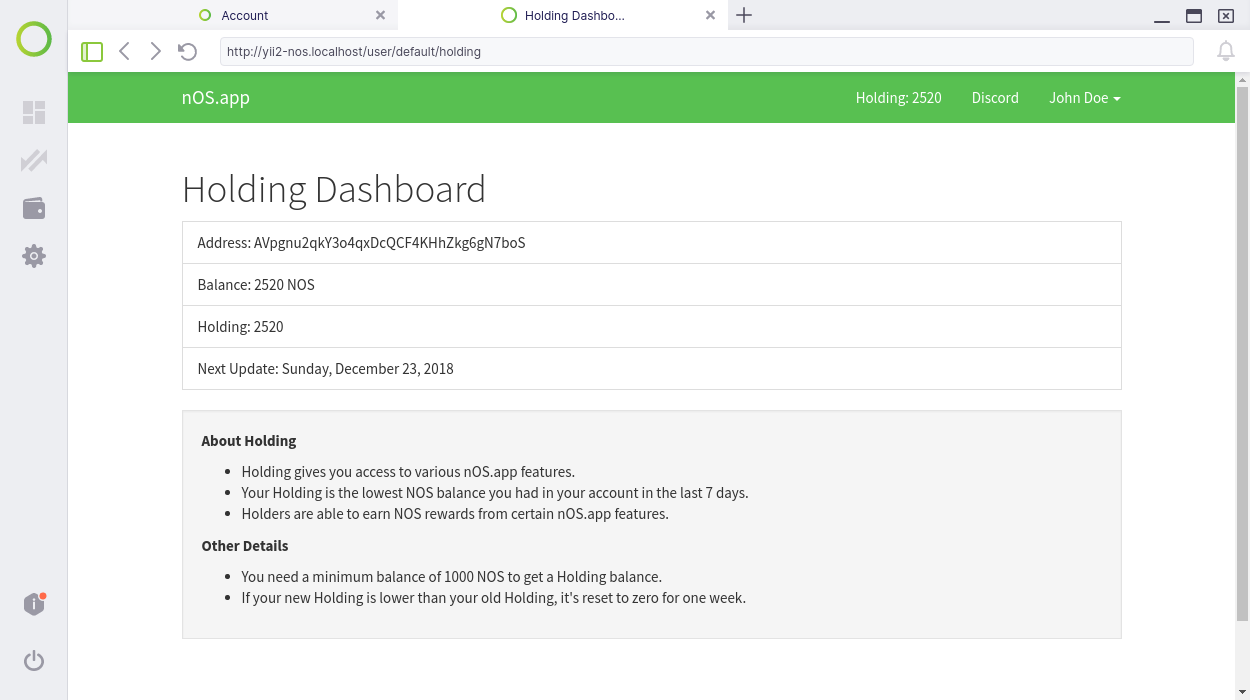Open the wallet icon in sidebar
The height and width of the screenshot is (700, 1250).
point(34,208)
